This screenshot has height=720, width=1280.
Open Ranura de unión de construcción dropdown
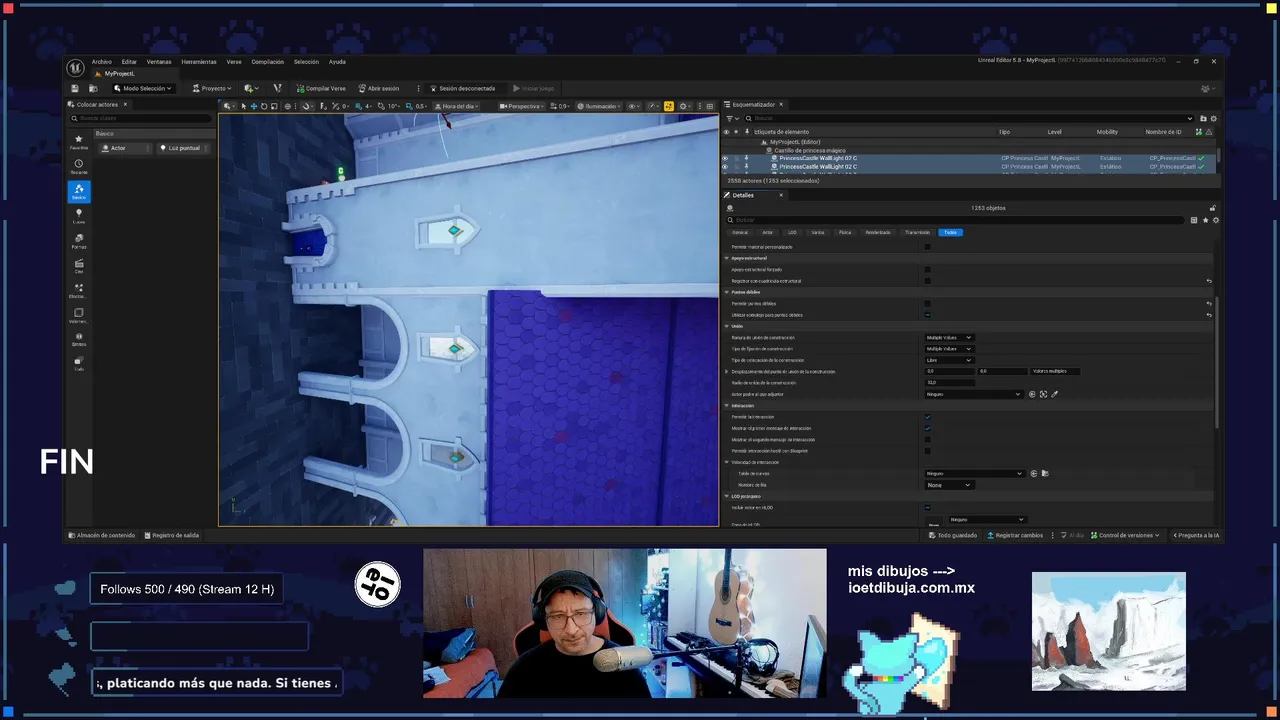(x=949, y=337)
